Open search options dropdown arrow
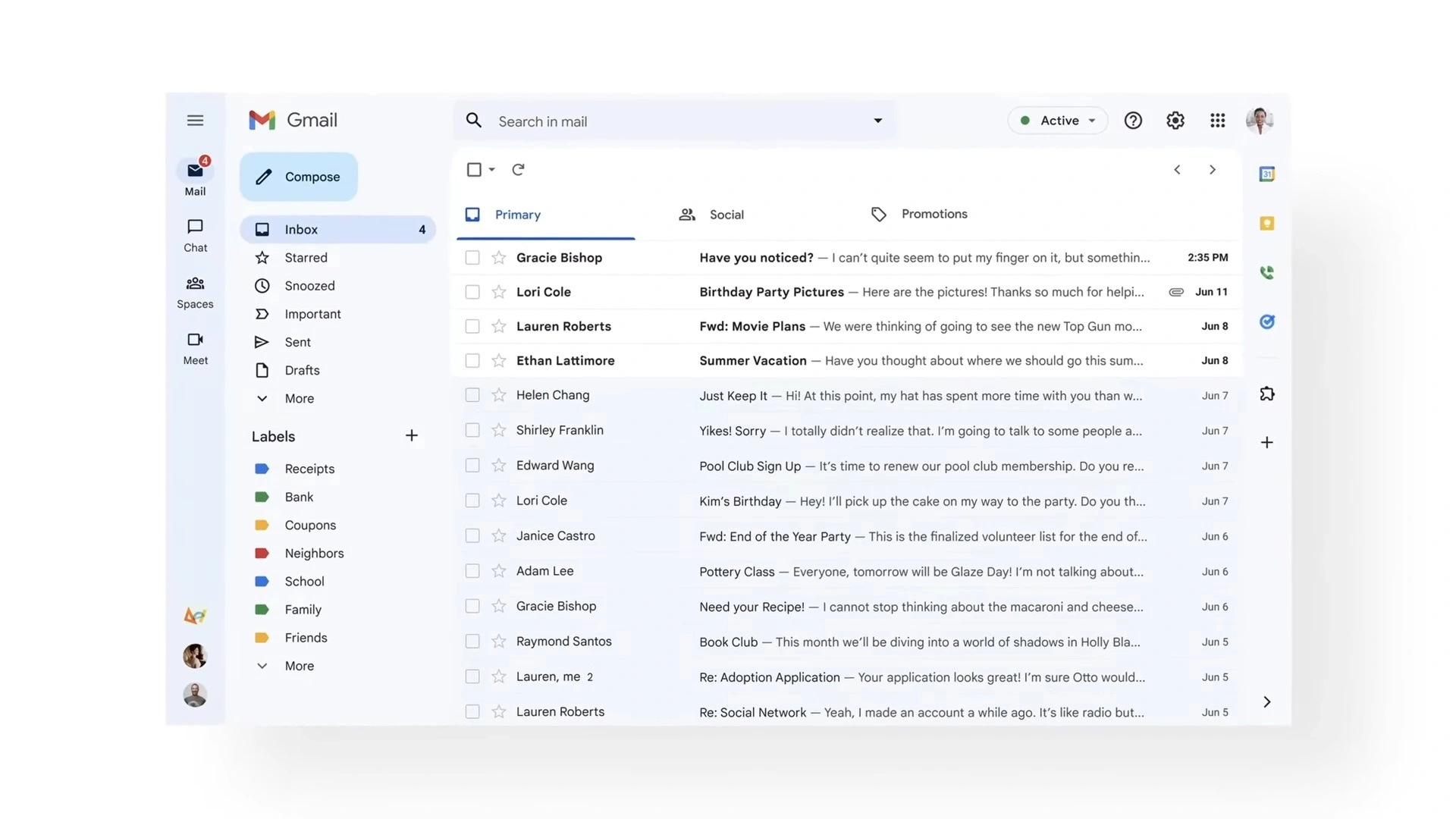The width and height of the screenshot is (1456, 819). pyautogui.click(x=876, y=120)
